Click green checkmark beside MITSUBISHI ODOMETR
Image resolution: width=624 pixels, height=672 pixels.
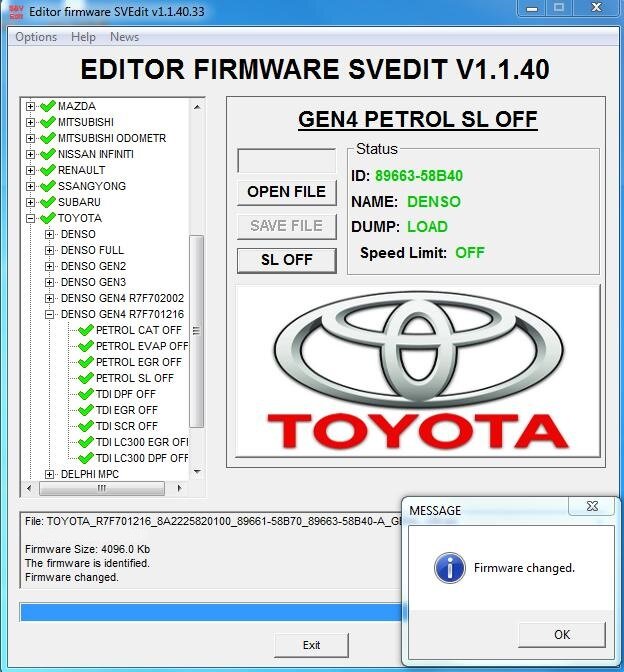tap(48, 138)
